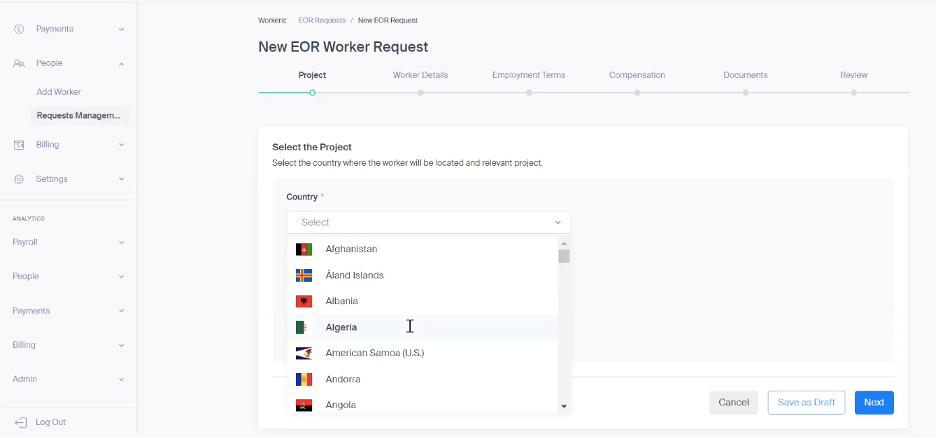Select Angola from the country list
The height and width of the screenshot is (438, 936).
tap(422, 405)
